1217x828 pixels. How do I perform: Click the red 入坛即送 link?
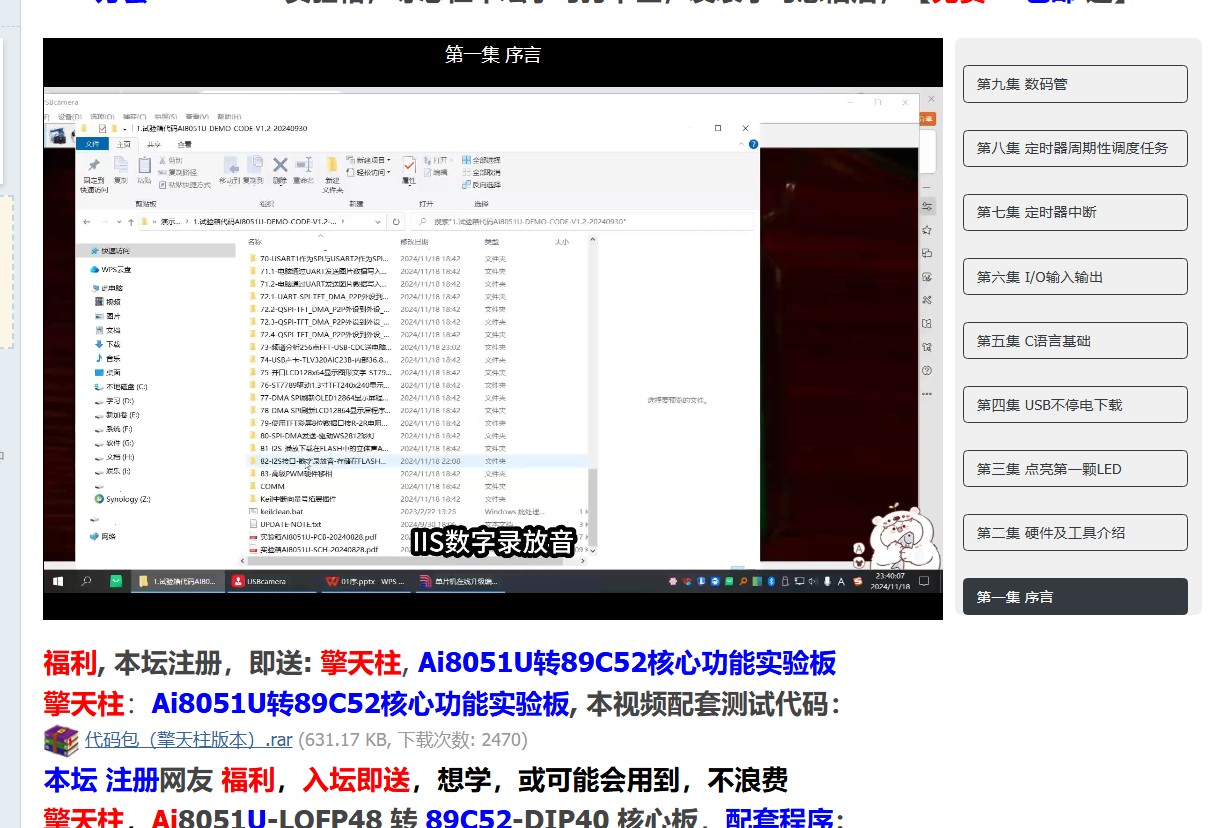pos(357,779)
